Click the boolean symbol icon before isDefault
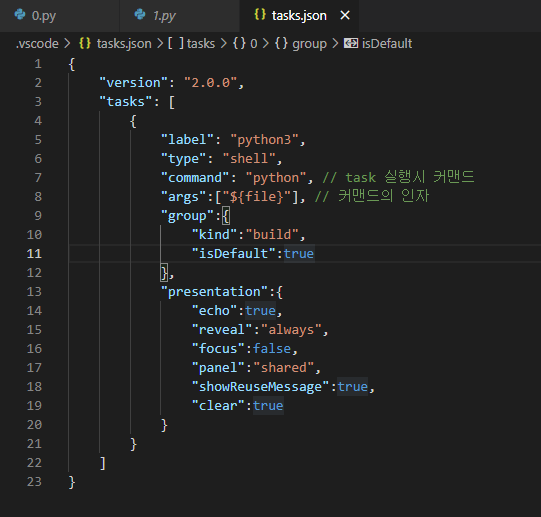The width and height of the screenshot is (541, 517). (351, 43)
